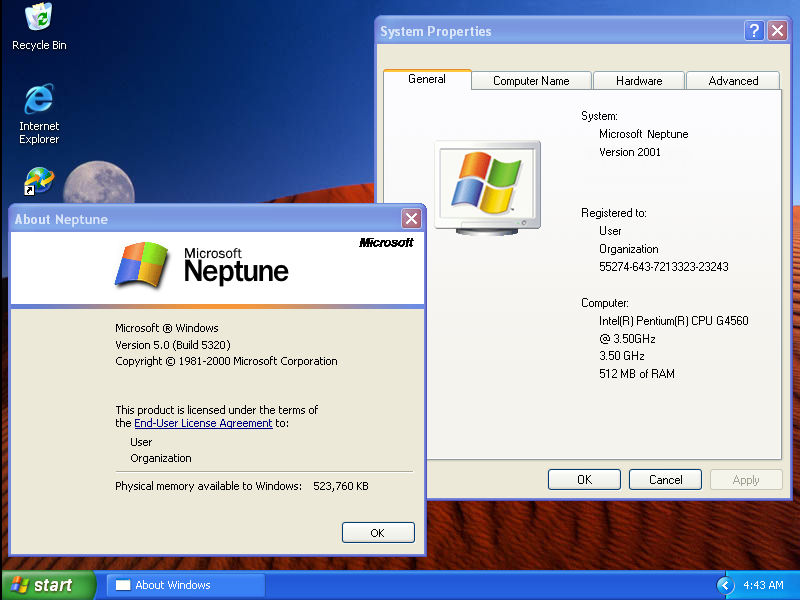This screenshot has height=600, width=800.
Task: Click the 'Neptune' wordmark in the banner
Action: point(236,272)
